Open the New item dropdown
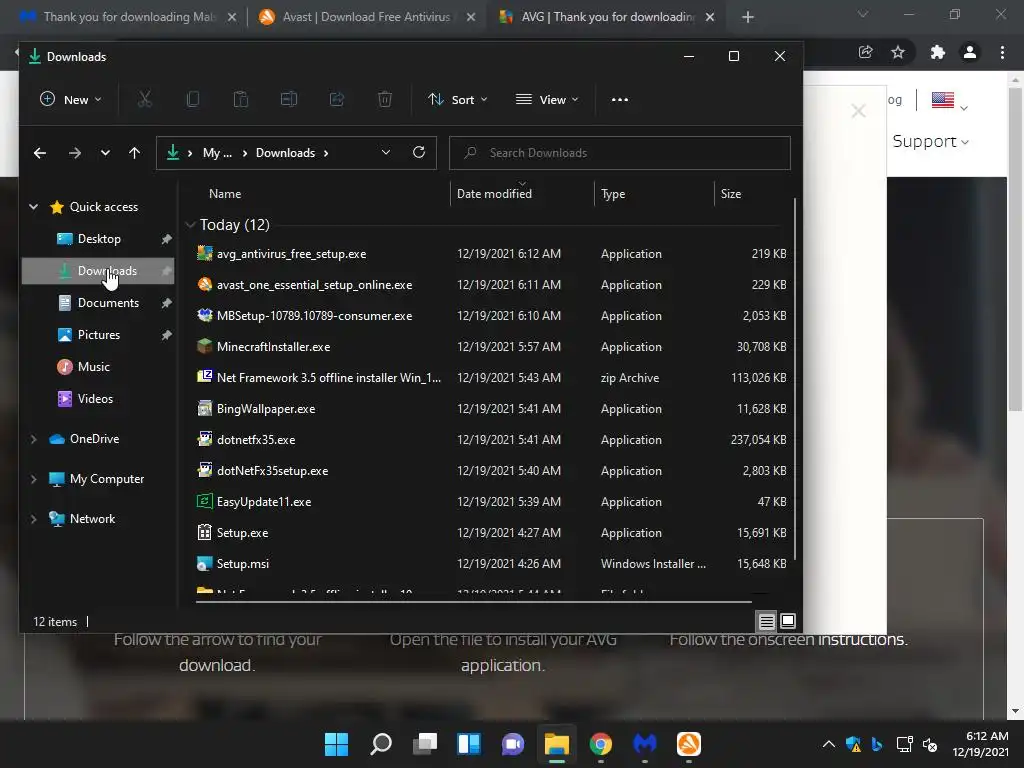1024x768 pixels. 71,100
